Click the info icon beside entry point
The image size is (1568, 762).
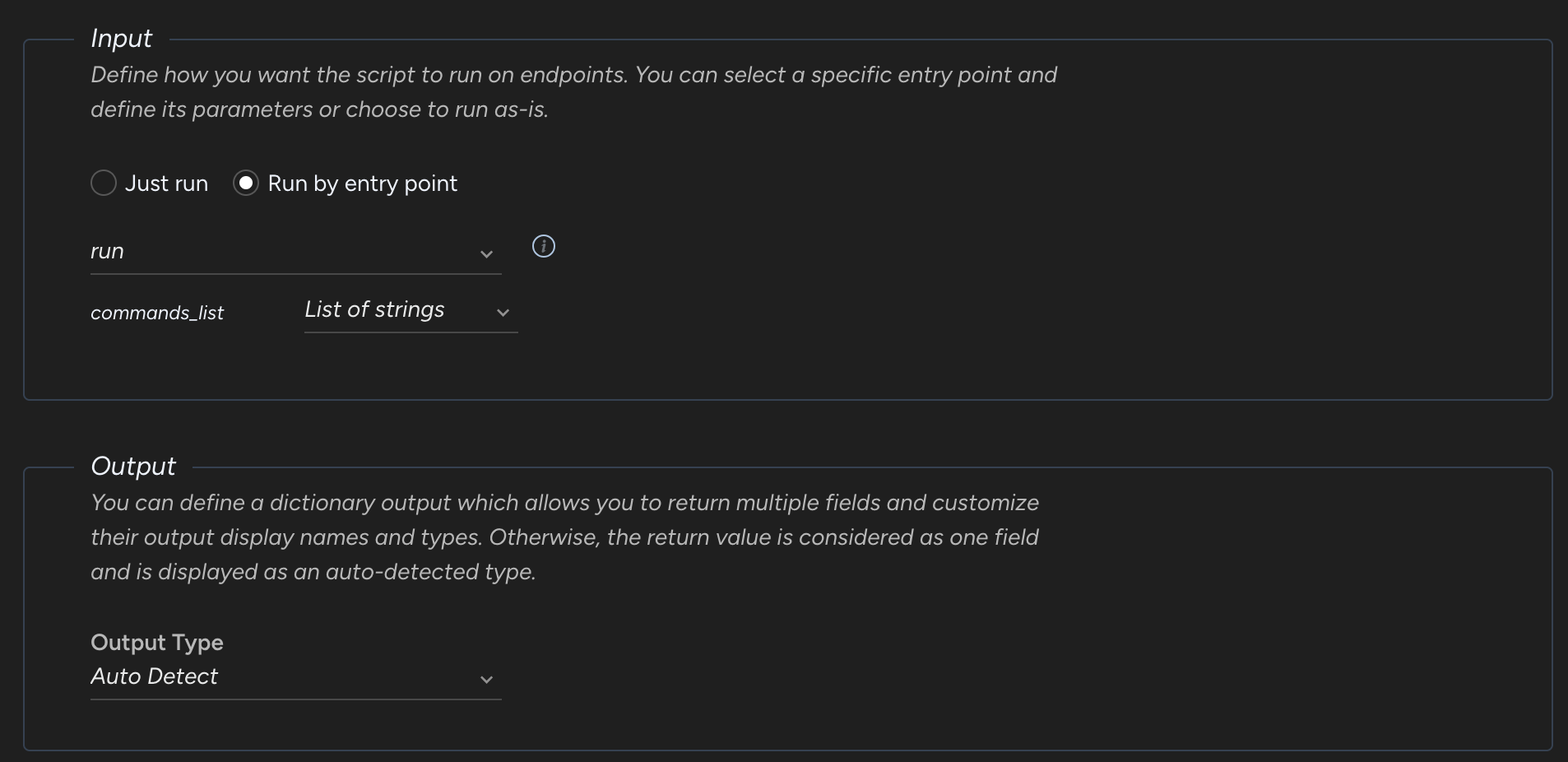click(544, 246)
